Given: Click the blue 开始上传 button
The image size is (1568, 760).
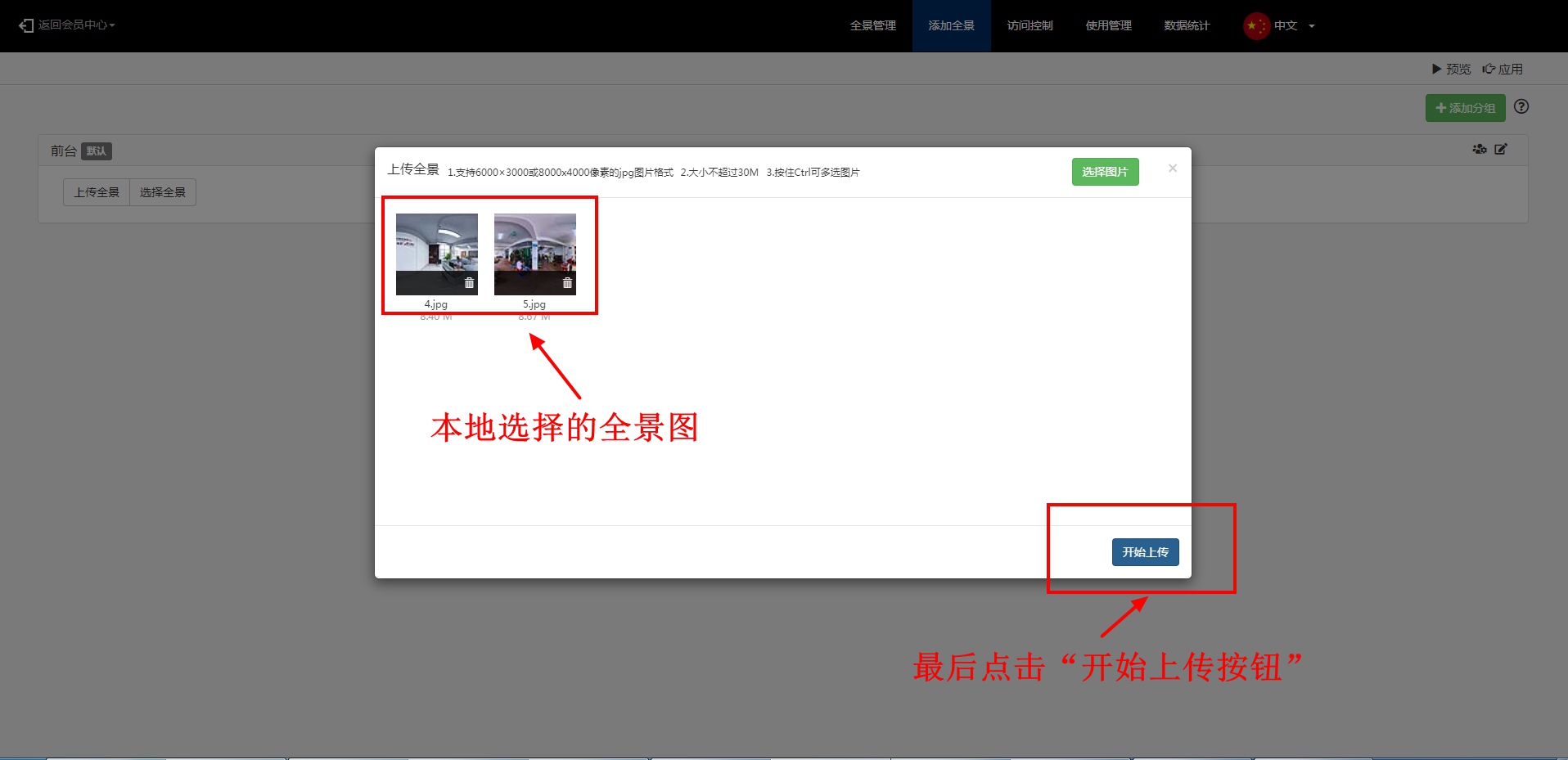Looking at the screenshot, I should click(x=1145, y=552).
